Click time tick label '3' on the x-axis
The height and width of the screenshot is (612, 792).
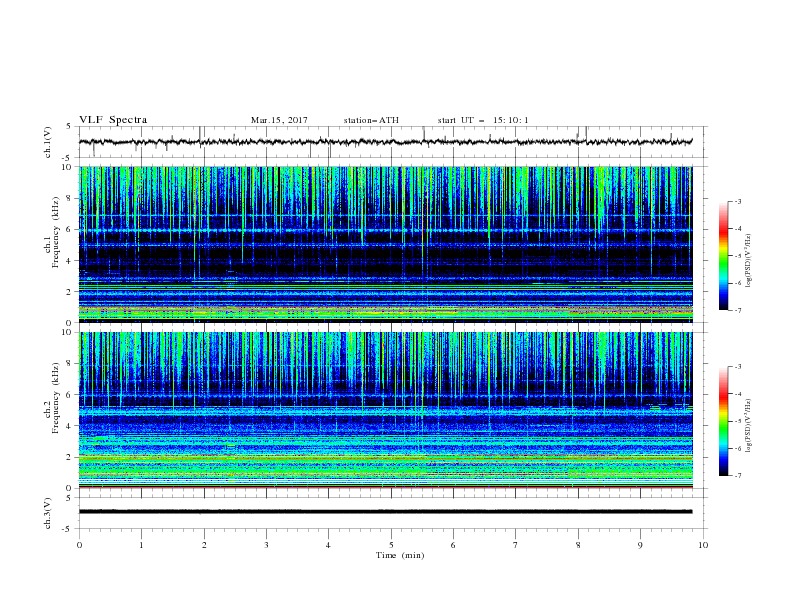click(266, 545)
